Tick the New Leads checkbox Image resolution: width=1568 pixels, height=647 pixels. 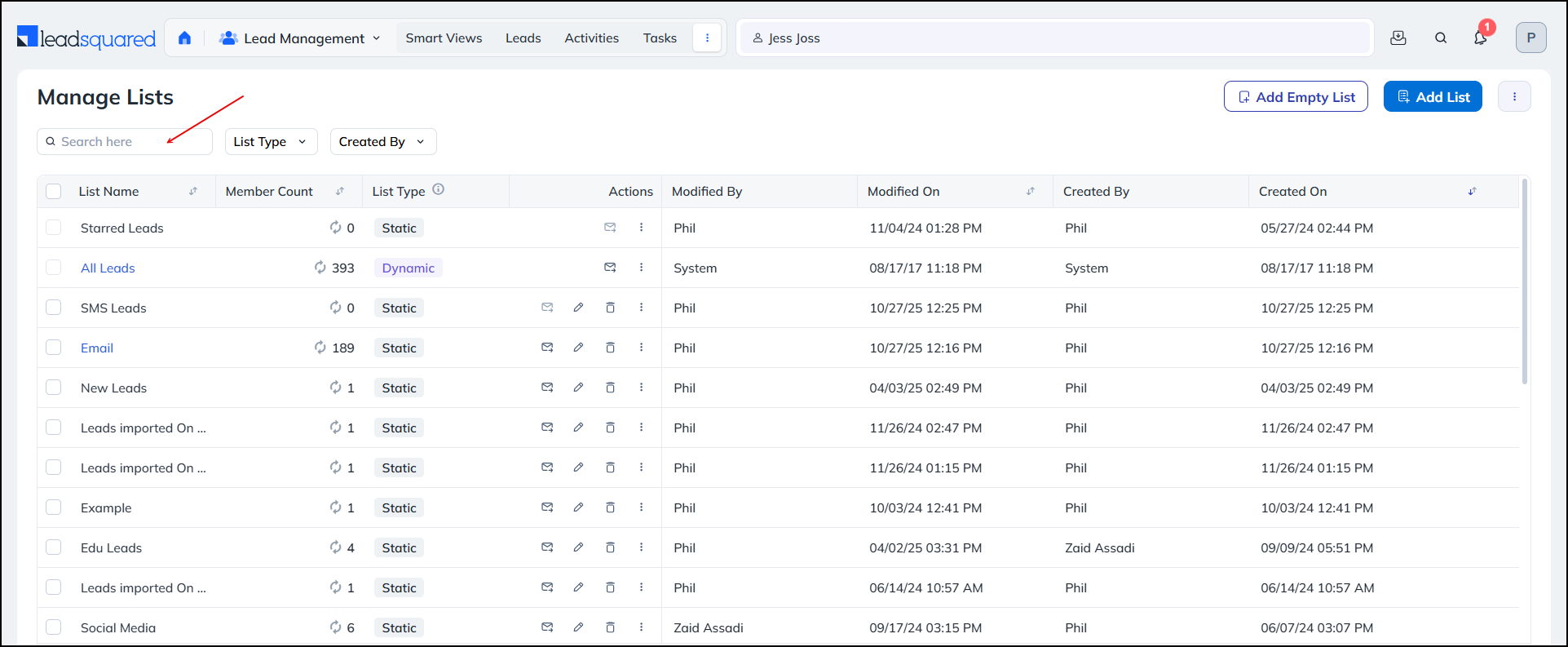pos(54,388)
